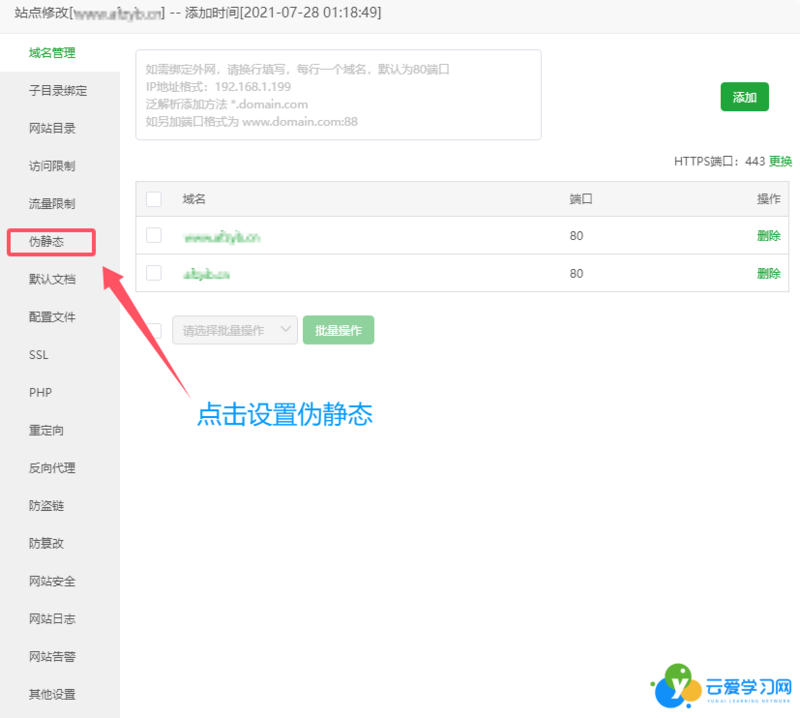Open 访问限制 settings
Viewport: 800px width, 718px height.
coord(52,166)
